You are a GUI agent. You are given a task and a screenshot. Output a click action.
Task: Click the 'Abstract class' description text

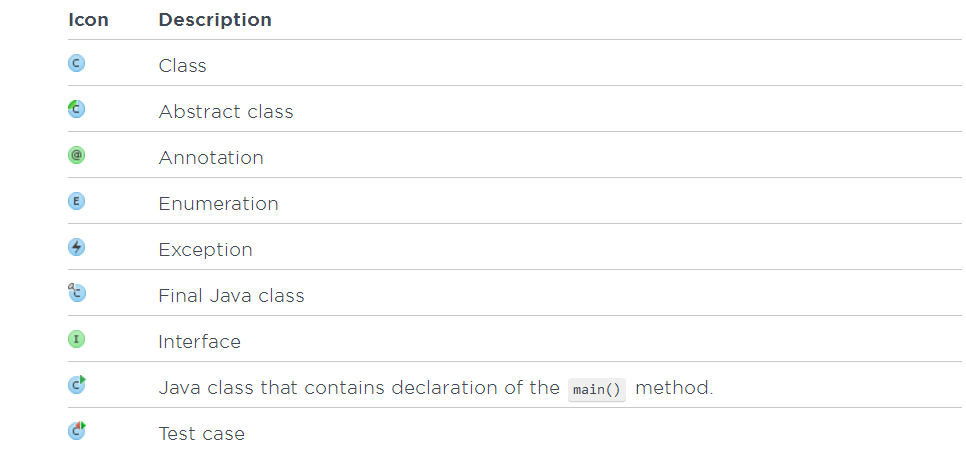click(226, 112)
